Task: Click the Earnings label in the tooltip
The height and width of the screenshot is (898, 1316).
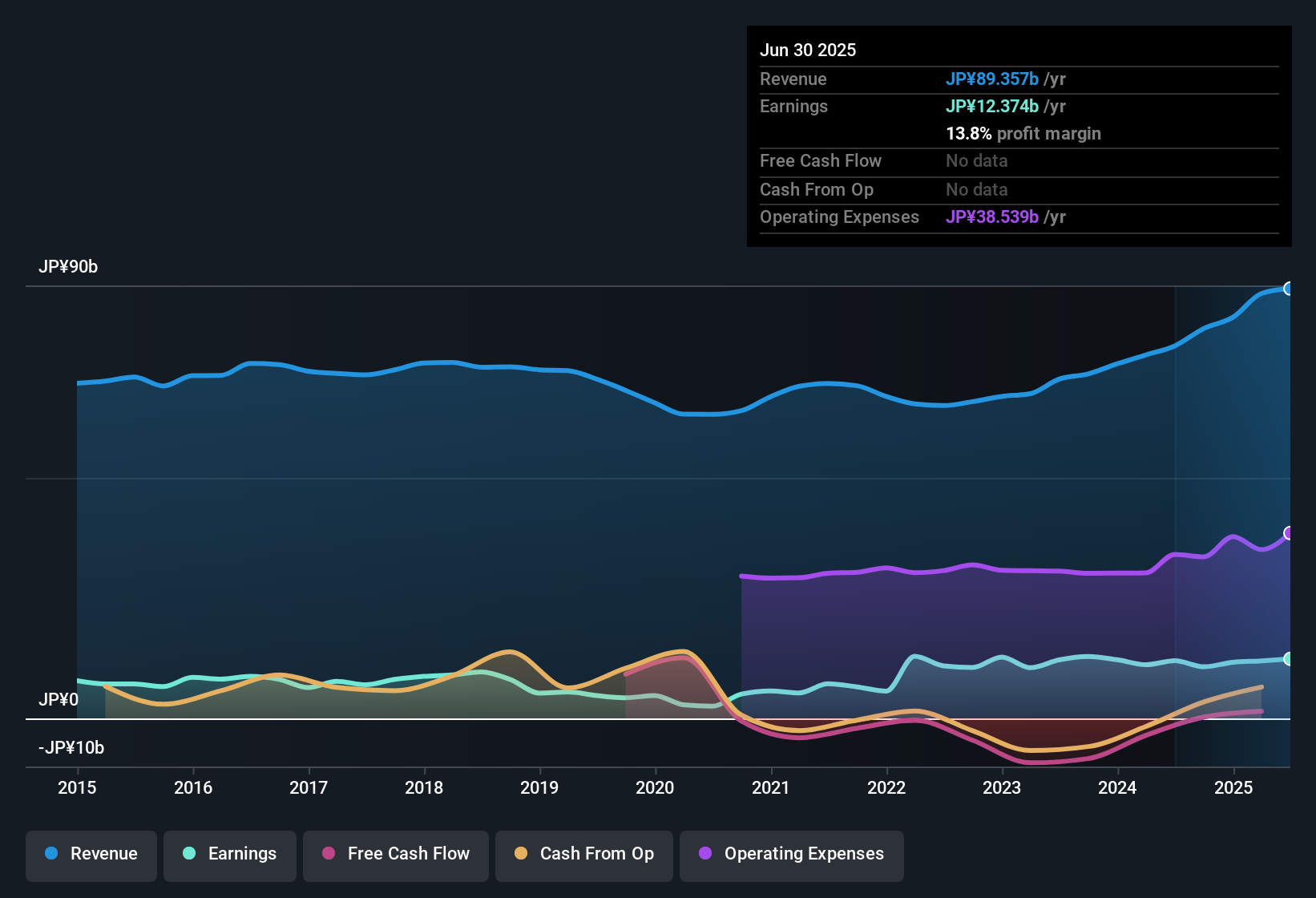Action: click(x=793, y=107)
